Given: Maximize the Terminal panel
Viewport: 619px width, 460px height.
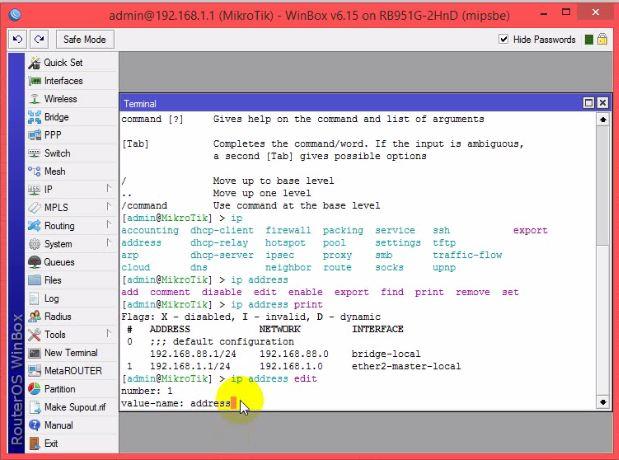Looking at the screenshot, I should (x=588, y=103).
